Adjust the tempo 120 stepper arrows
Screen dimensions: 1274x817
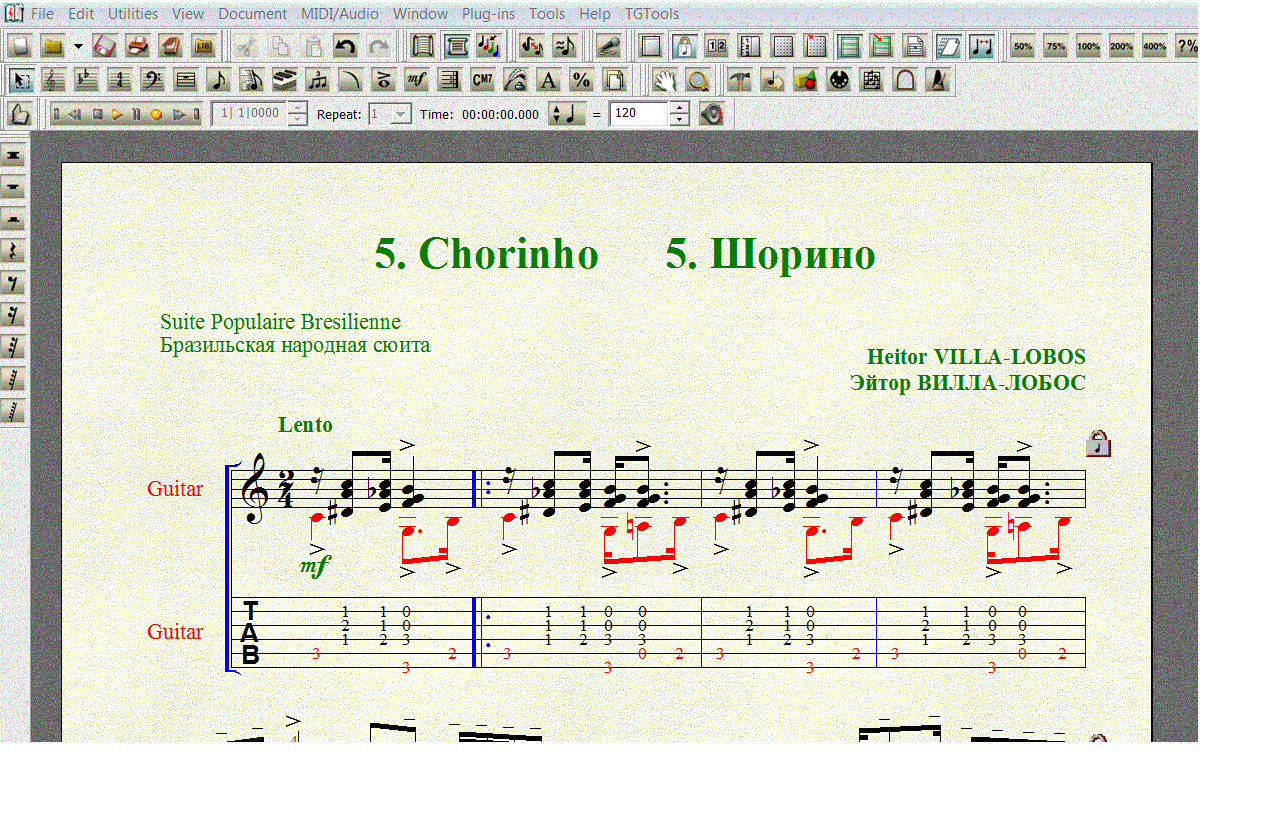pyautogui.click(x=679, y=114)
